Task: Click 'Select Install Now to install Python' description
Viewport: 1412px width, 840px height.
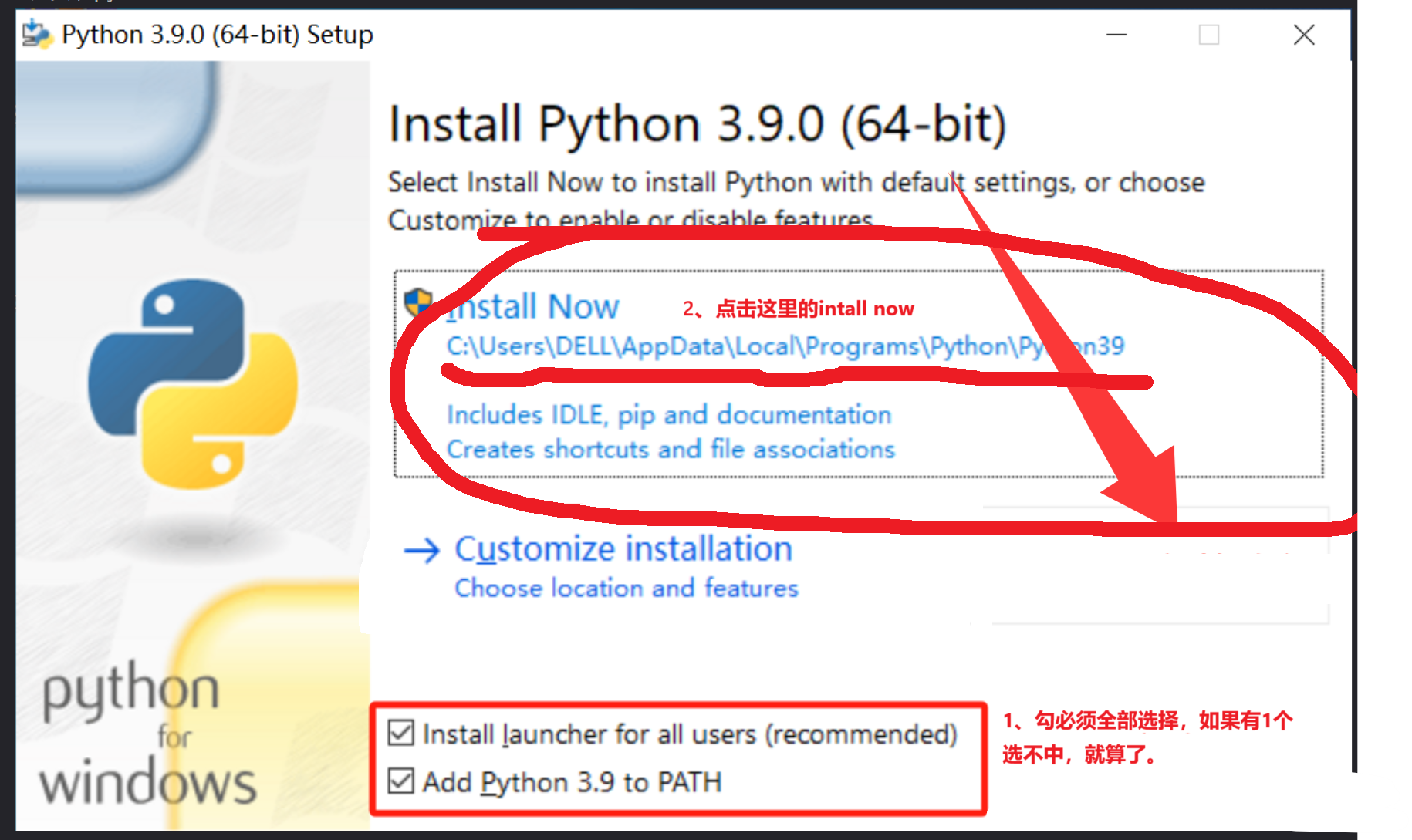Action: click(x=796, y=201)
